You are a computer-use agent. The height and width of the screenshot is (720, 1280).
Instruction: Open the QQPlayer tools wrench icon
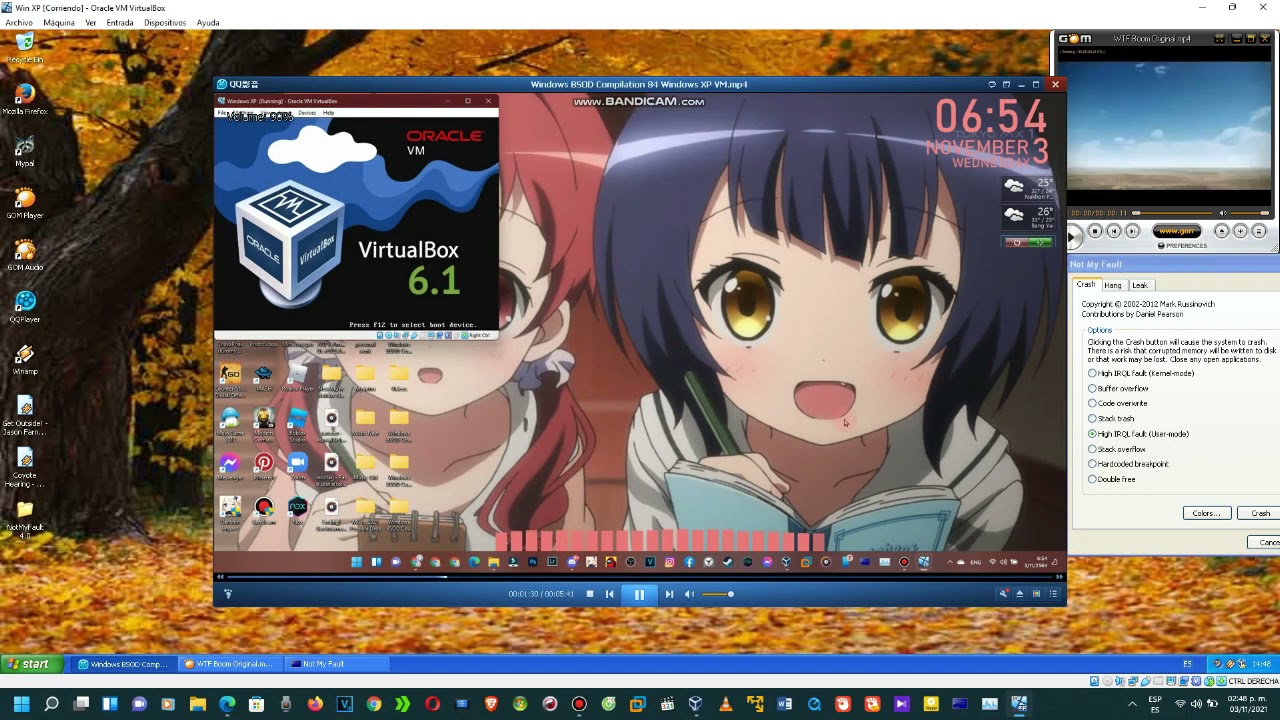point(1003,594)
